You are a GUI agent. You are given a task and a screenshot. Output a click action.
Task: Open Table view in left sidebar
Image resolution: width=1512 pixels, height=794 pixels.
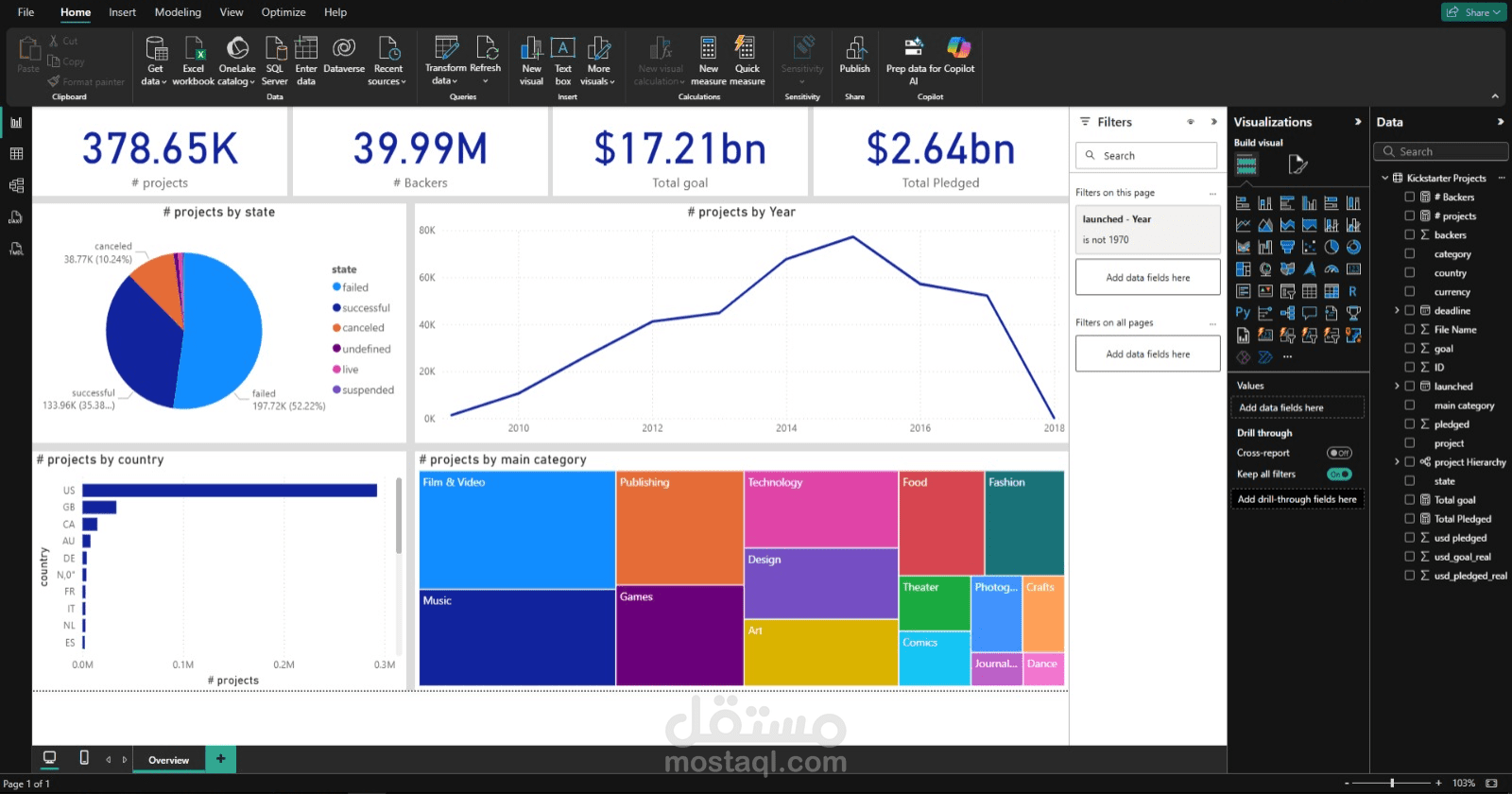tap(16, 154)
